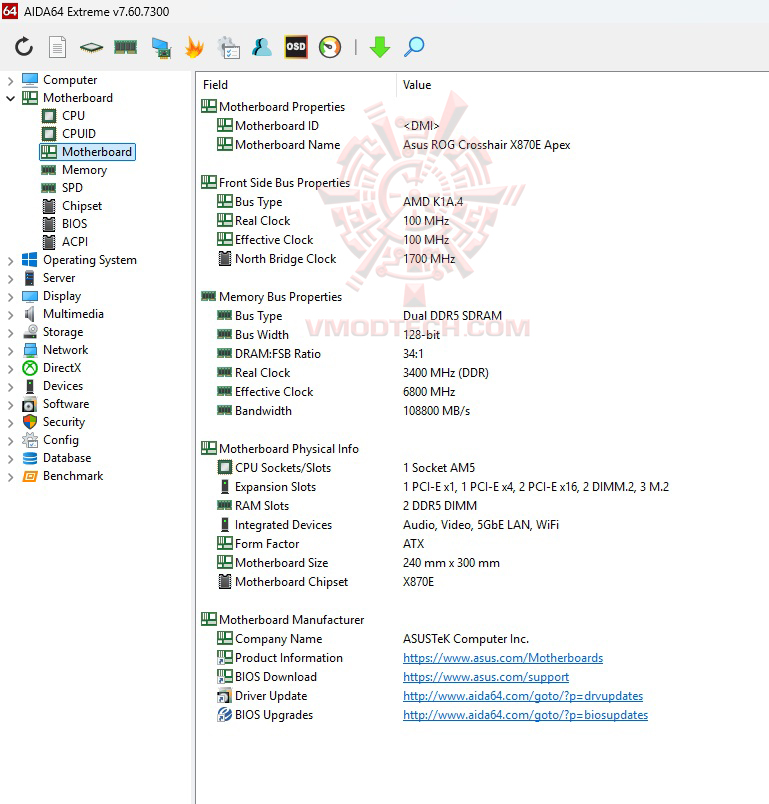Click the user profile toolbar icon
This screenshot has height=804, width=769.
click(262, 47)
